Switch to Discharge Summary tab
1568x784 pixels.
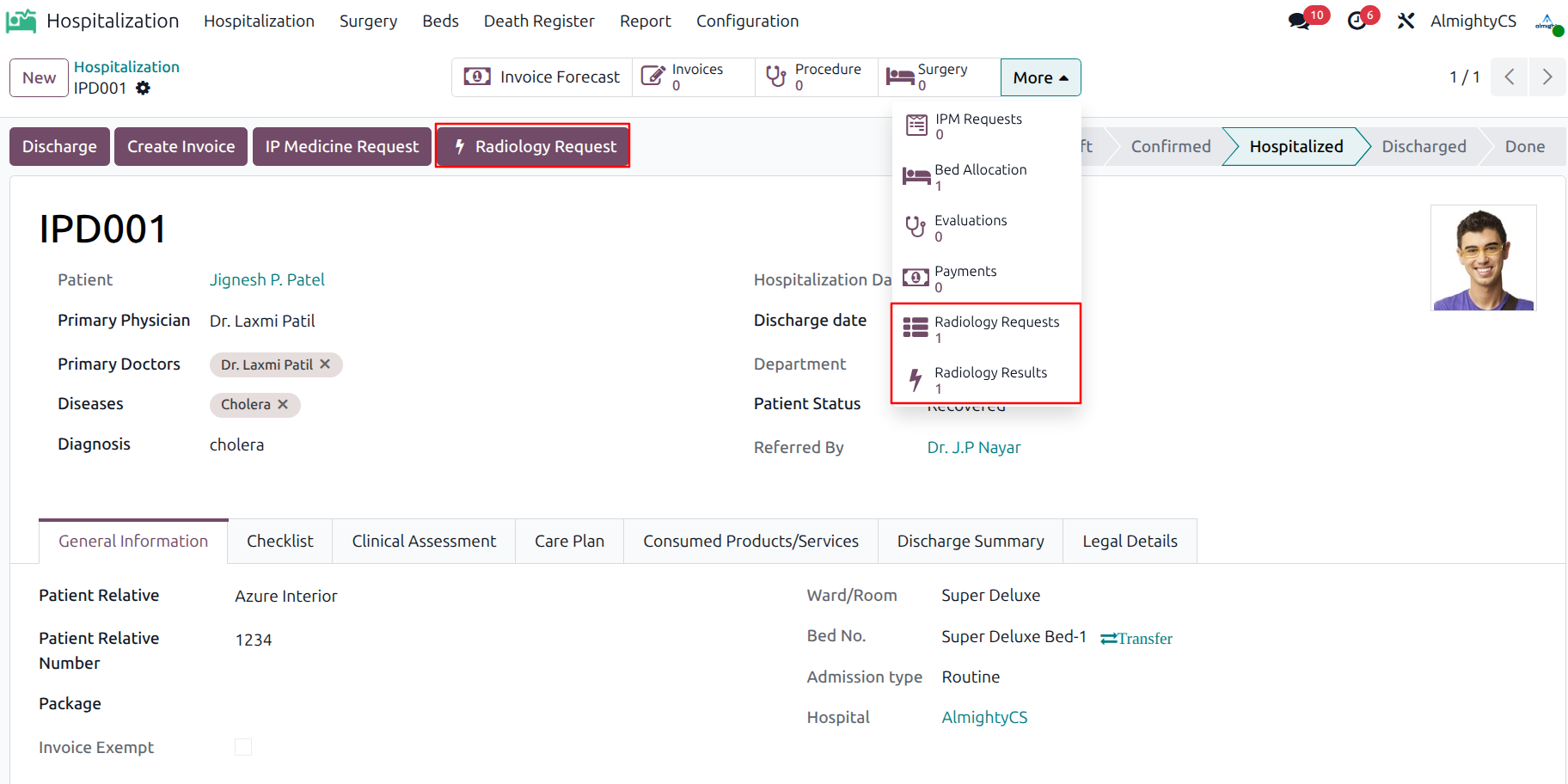(x=971, y=542)
